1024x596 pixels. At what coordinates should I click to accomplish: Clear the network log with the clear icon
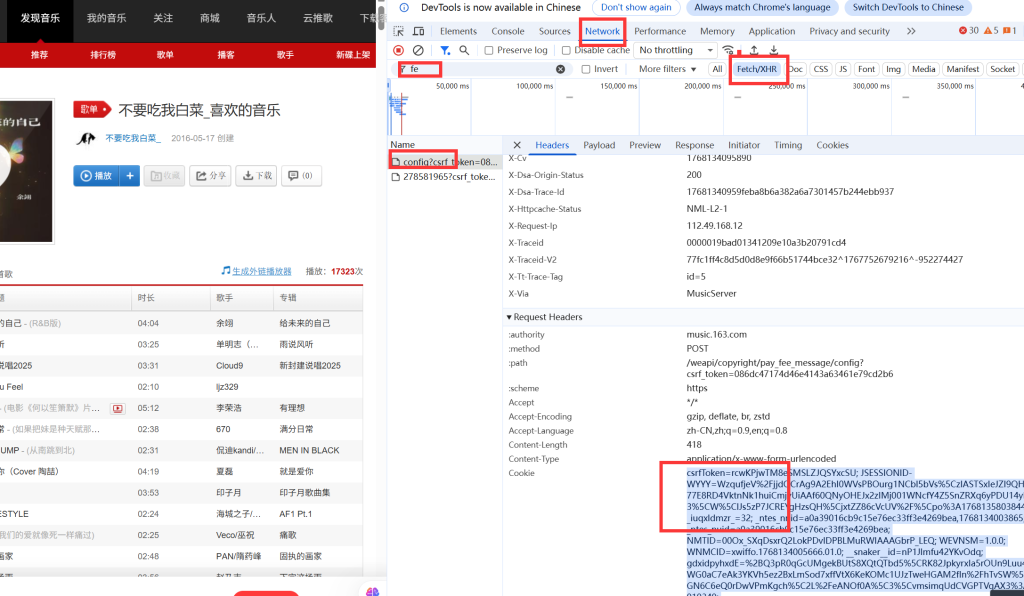[x=418, y=50]
